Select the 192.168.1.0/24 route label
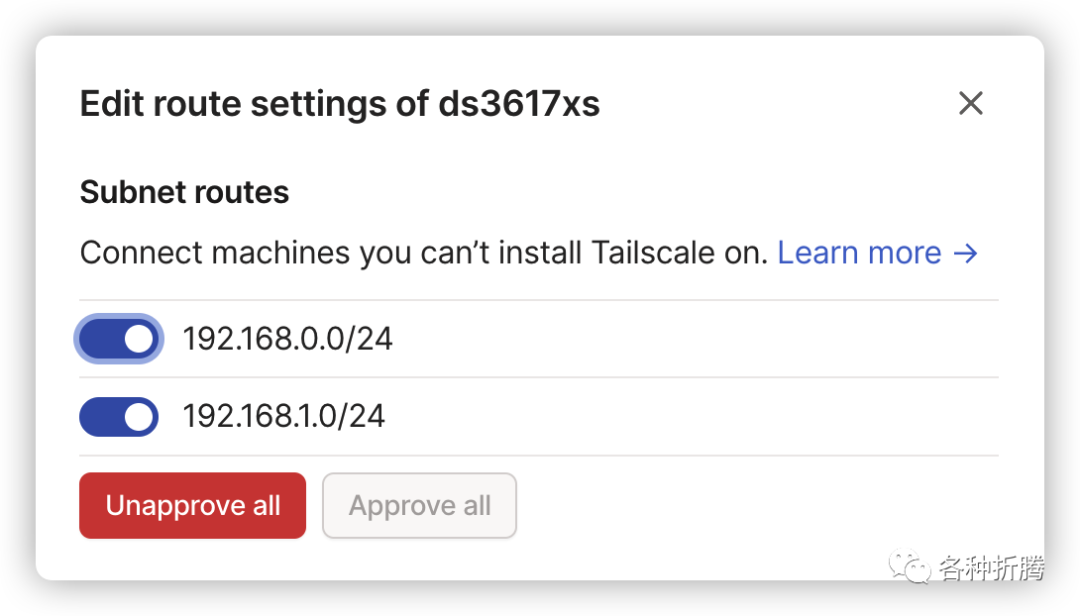The width and height of the screenshot is (1080, 616). point(283,416)
